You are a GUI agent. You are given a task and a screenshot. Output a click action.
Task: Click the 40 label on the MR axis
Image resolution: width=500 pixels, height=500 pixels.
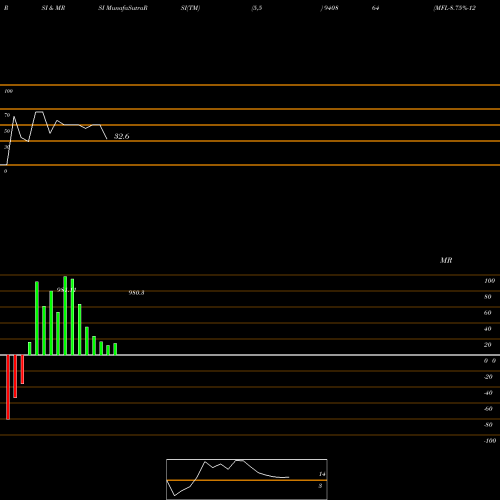(488, 329)
